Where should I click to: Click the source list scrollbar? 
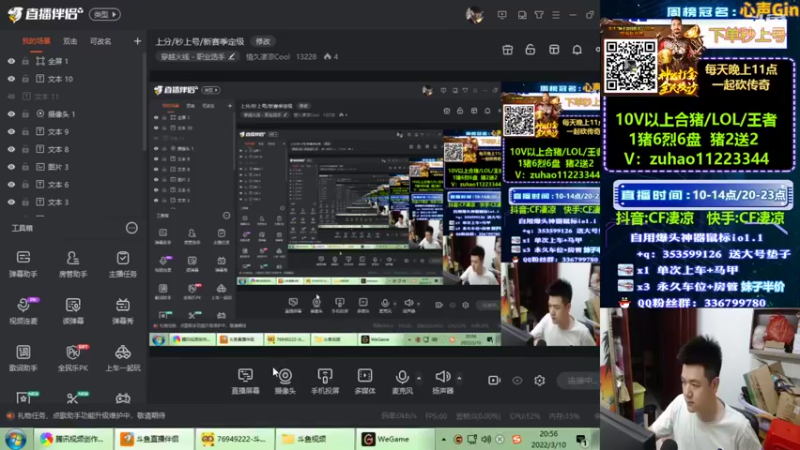point(145,102)
